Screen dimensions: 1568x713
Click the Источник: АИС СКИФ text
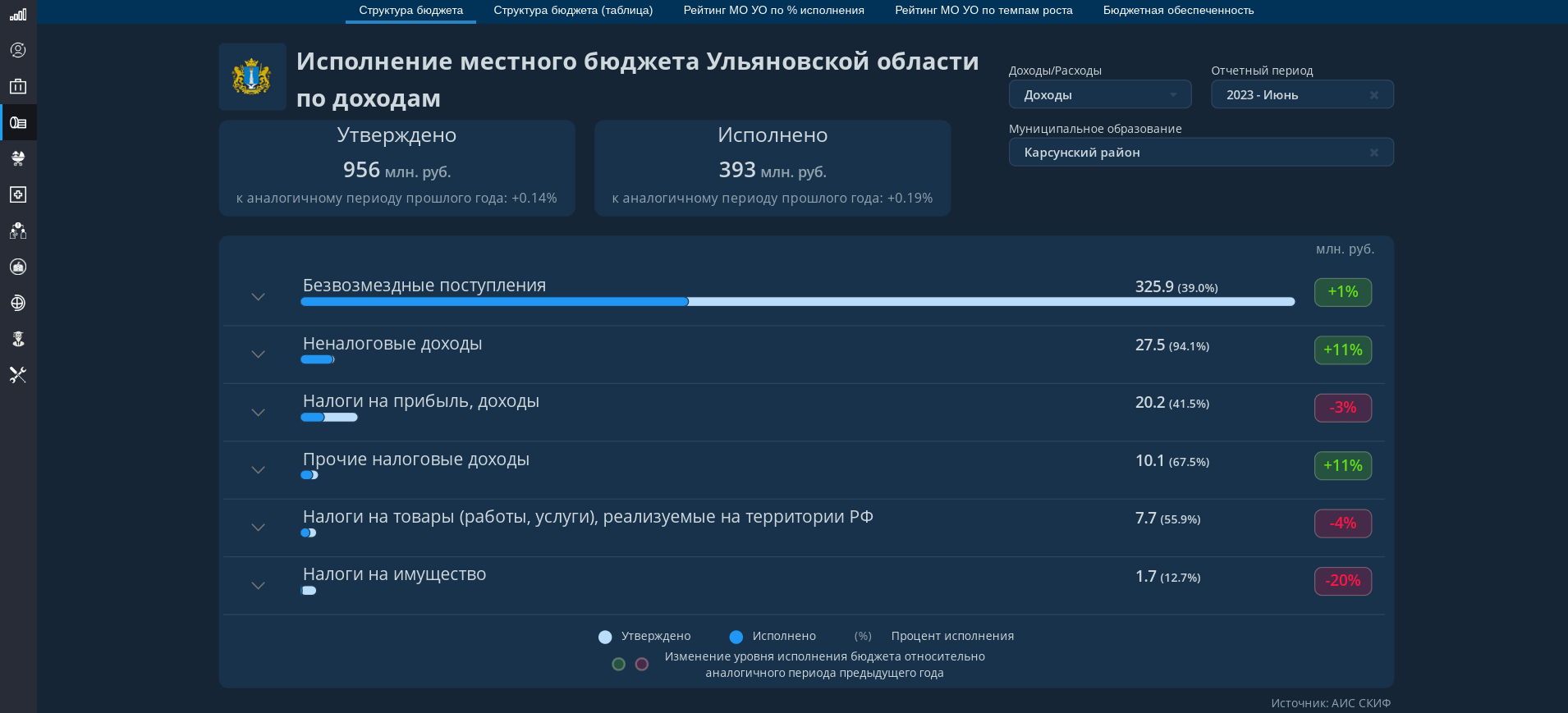(1331, 703)
